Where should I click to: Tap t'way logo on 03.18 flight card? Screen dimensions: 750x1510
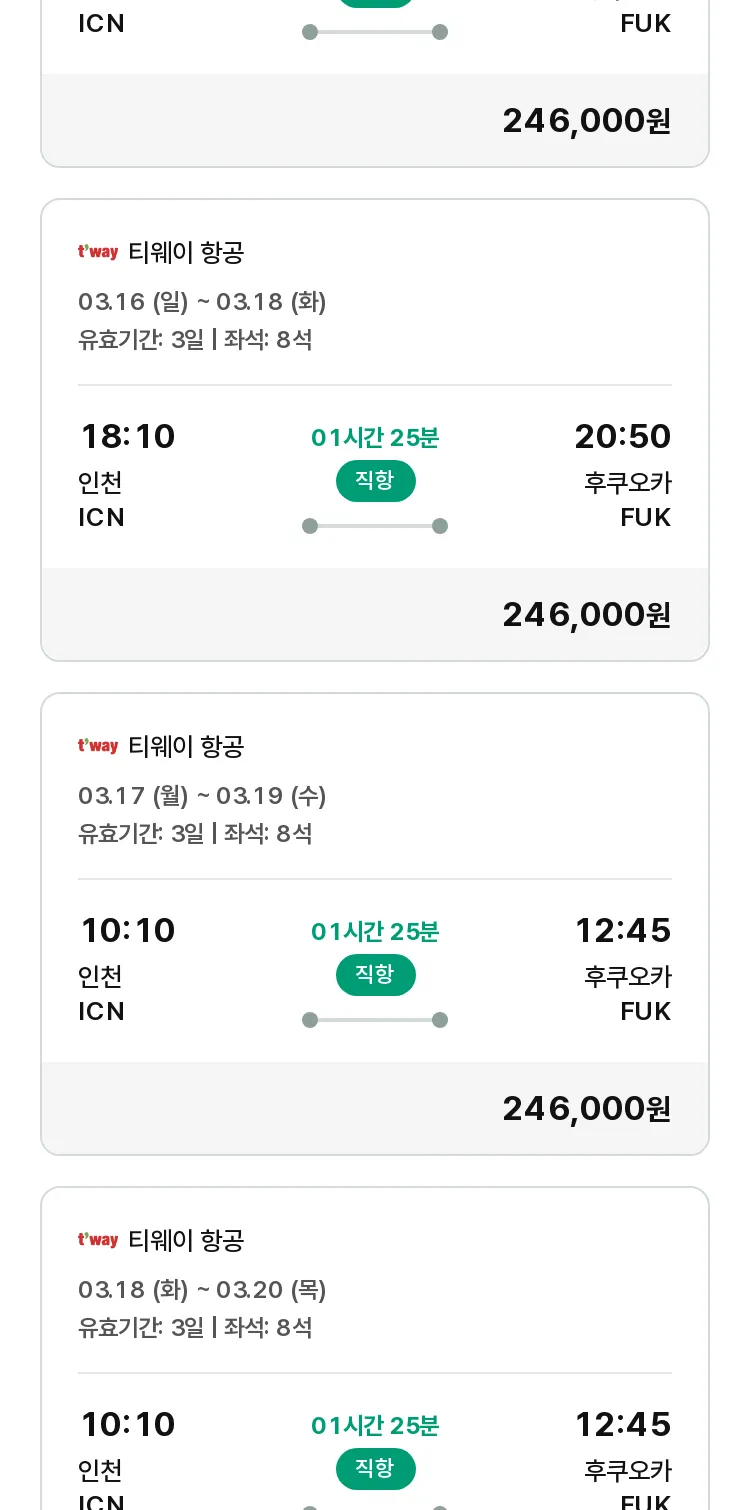point(98,1240)
